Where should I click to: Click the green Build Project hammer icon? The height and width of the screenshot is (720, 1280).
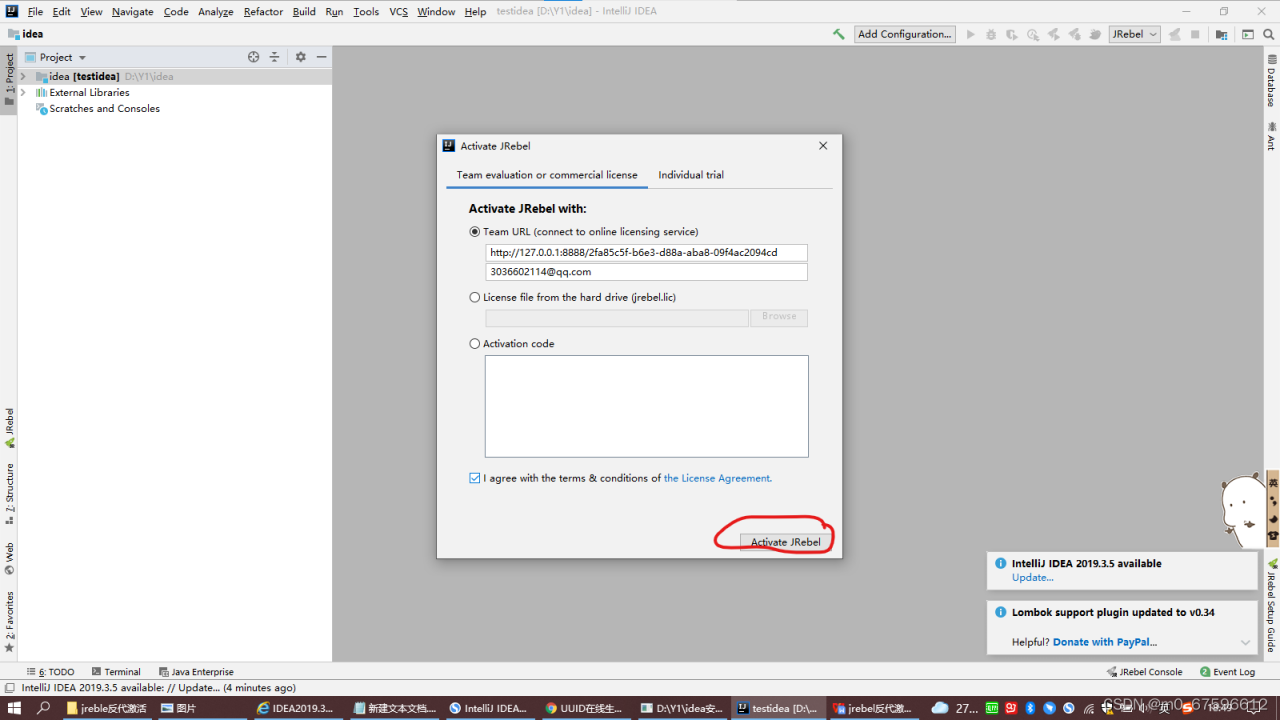click(838, 34)
